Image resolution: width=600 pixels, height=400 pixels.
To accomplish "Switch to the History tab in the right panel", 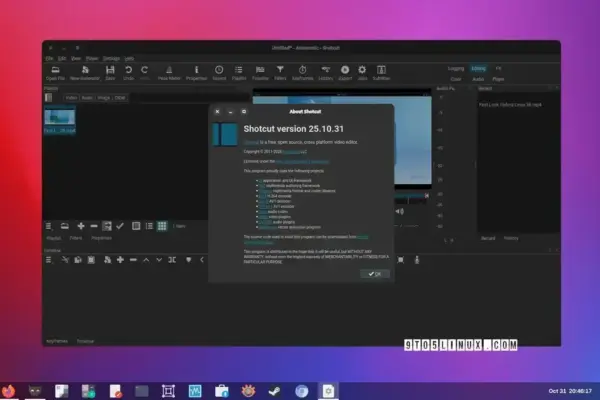I will click(x=511, y=238).
